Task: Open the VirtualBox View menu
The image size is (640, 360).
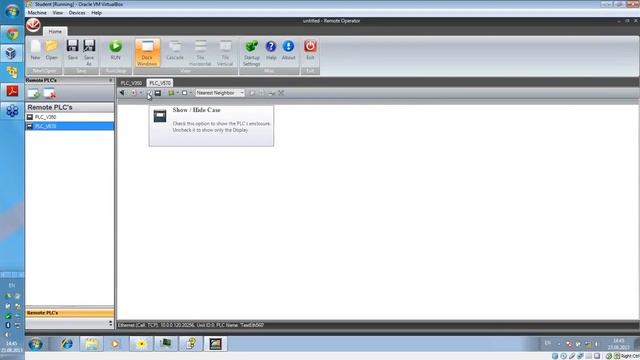Action: click(x=58, y=13)
